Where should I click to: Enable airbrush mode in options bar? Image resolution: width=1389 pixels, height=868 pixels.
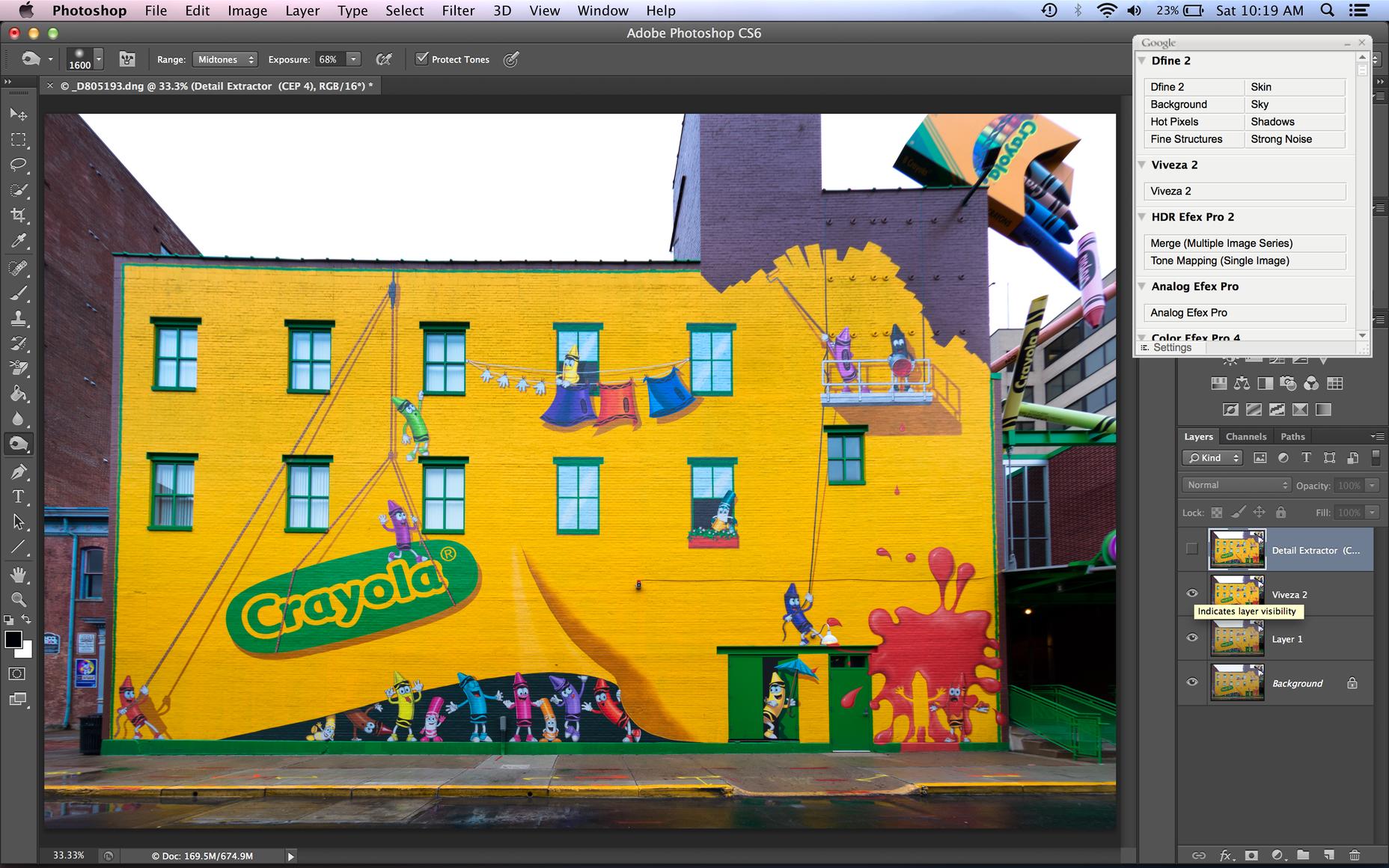pos(384,59)
